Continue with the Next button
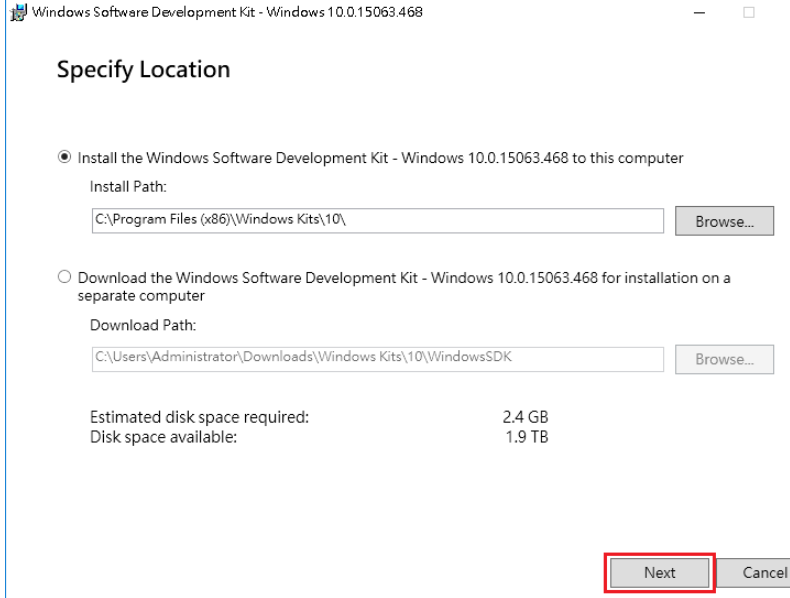This screenshot has height=598, width=790. 660,573
